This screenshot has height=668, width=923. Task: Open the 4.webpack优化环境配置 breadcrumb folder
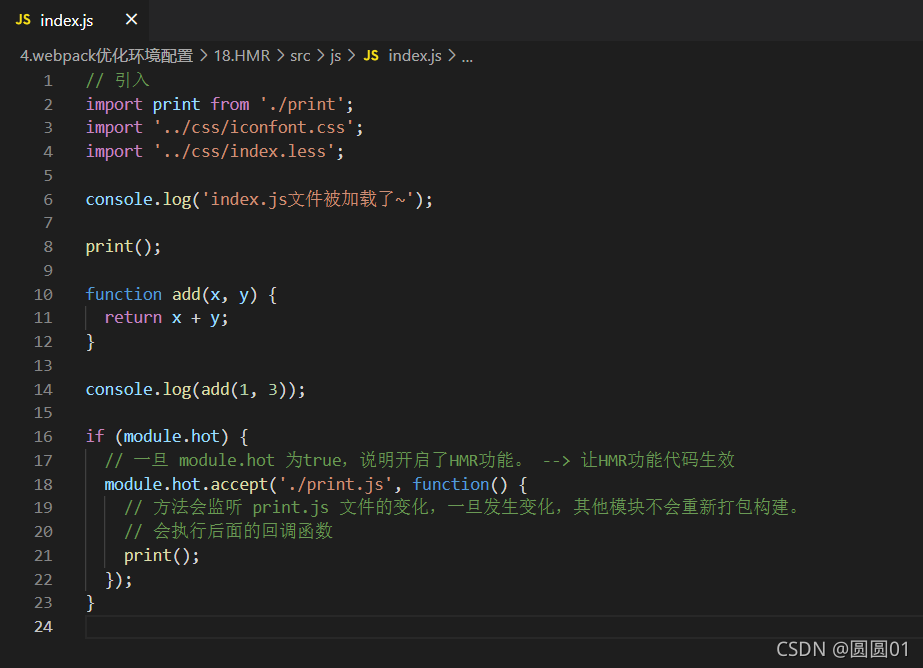(x=107, y=56)
